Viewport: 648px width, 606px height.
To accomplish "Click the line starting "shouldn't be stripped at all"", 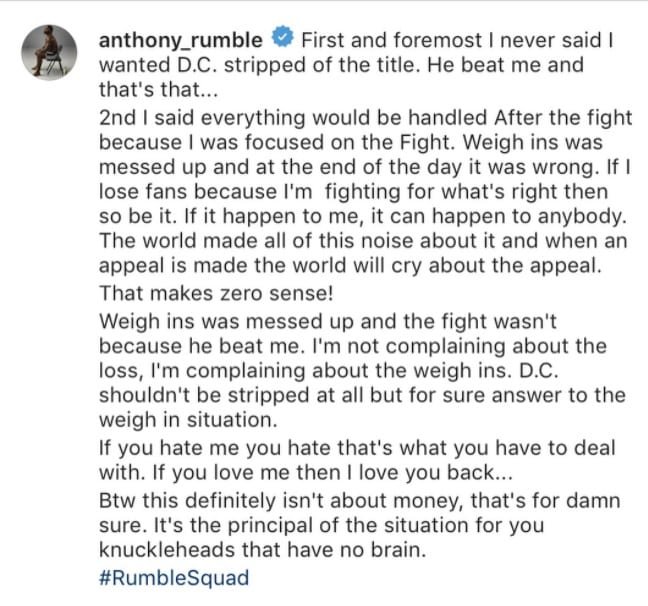I will click(362, 395).
